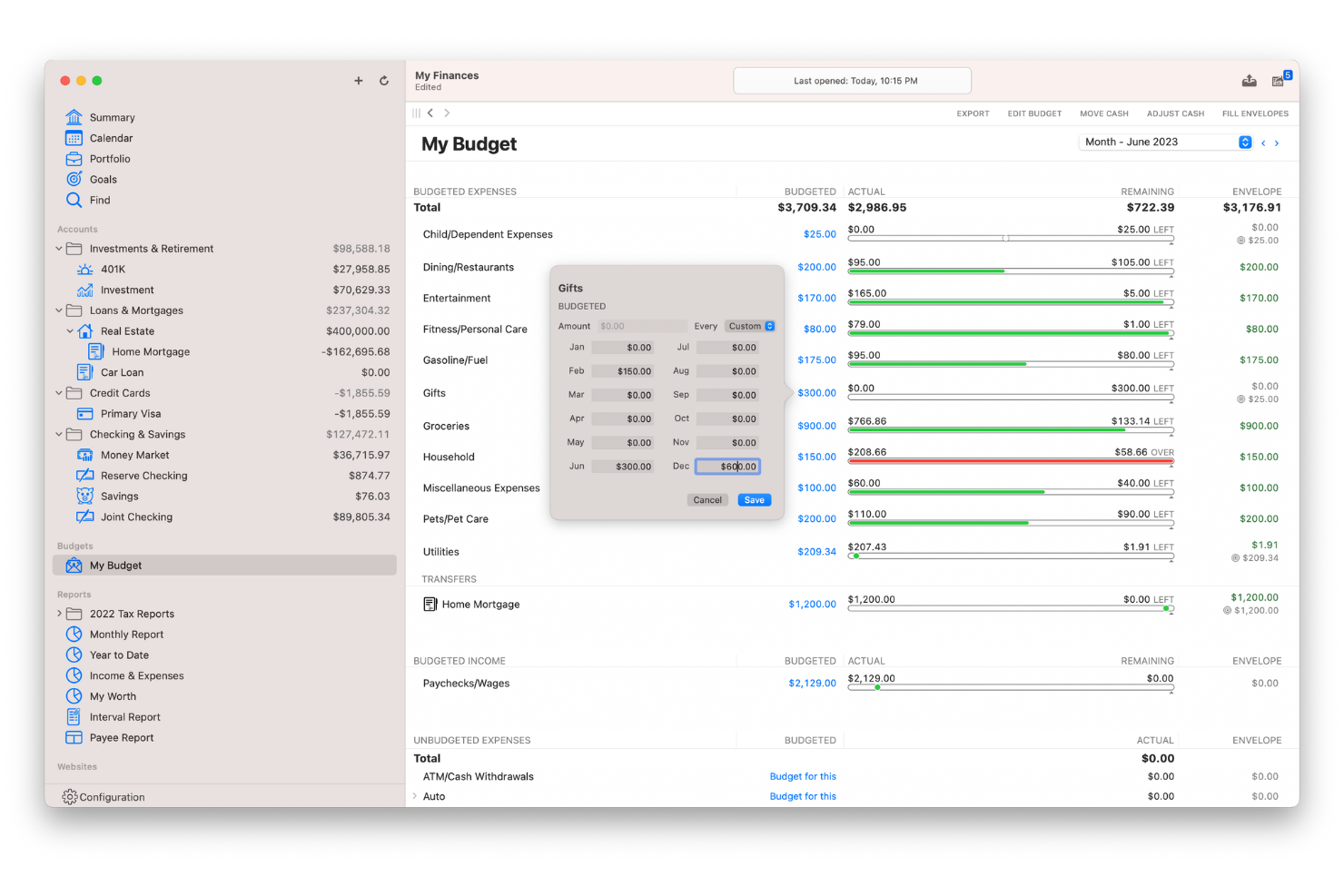Select the Goals target icon

pyautogui.click(x=74, y=179)
